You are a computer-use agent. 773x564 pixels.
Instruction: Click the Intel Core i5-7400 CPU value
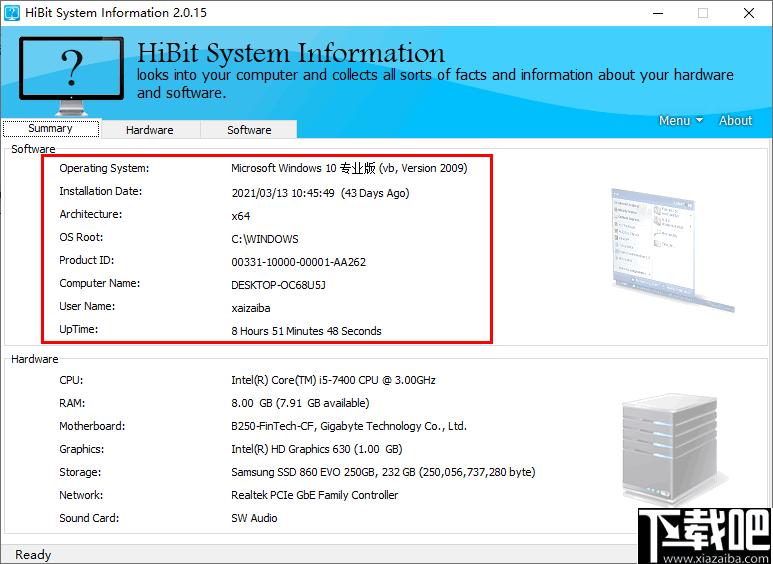(333, 380)
